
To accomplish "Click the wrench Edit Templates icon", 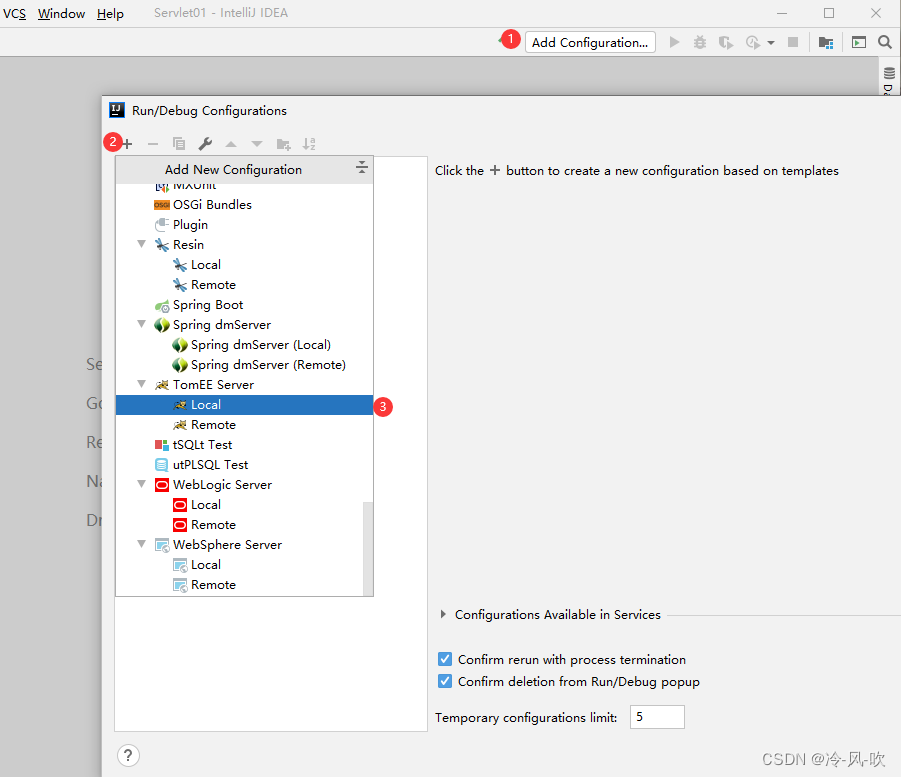I will pyautogui.click(x=205, y=144).
